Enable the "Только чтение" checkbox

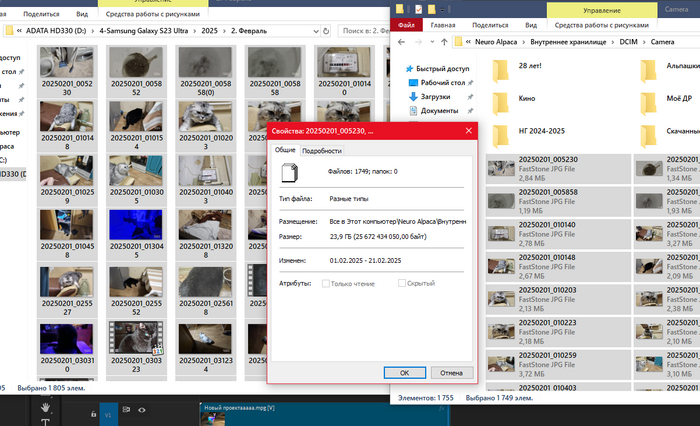[x=327, y=284]
